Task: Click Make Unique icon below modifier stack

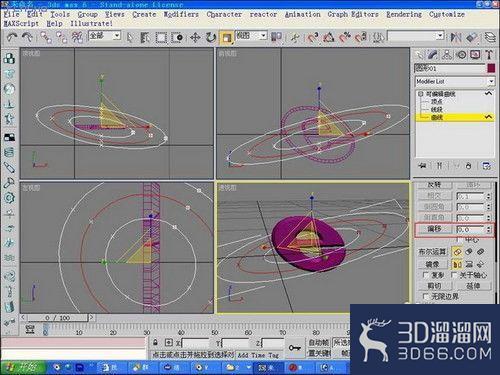Action: pos(457,166)
